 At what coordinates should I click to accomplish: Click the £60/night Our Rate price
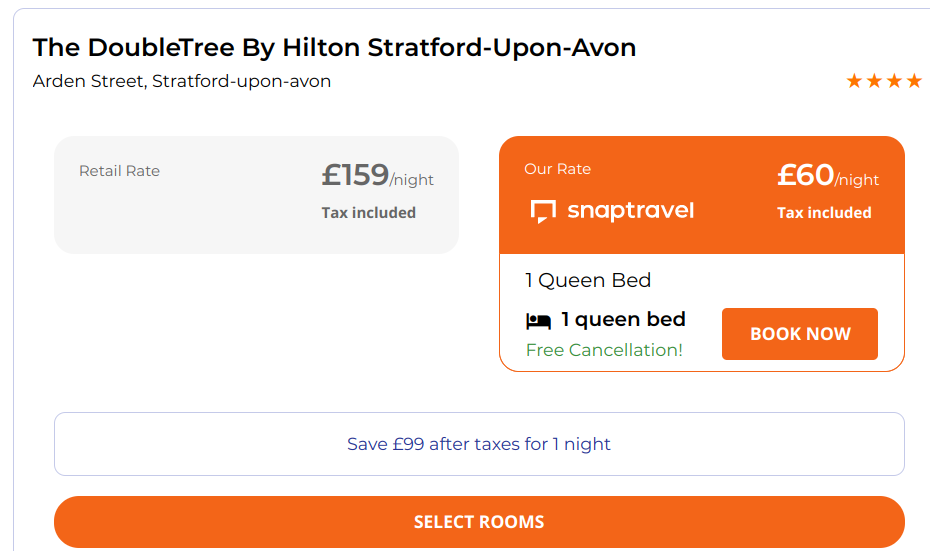pos(827,176)
